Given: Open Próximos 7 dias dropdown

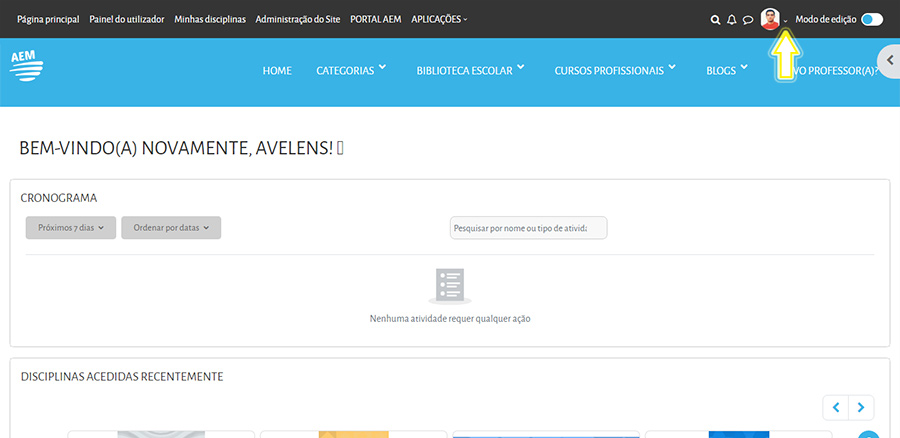Looking at the screenshot, I should click(x=71, y=228).
